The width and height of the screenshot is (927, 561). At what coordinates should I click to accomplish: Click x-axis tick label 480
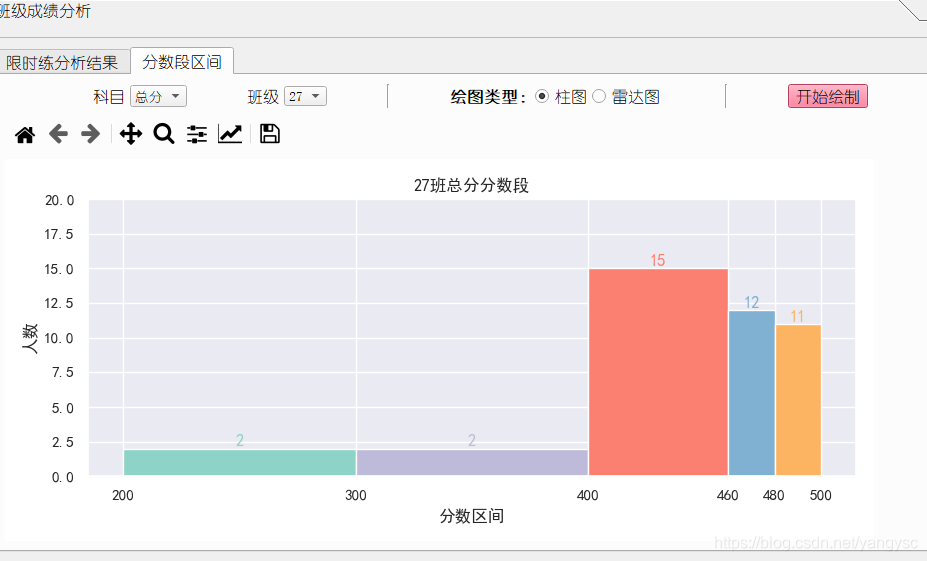click(x=773, y=495)
